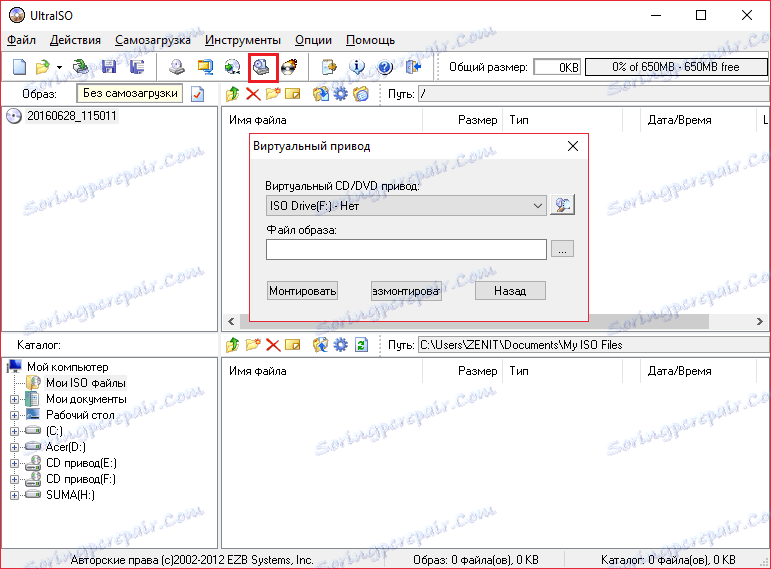Click the Convert image monitor icon

point(205,67)
